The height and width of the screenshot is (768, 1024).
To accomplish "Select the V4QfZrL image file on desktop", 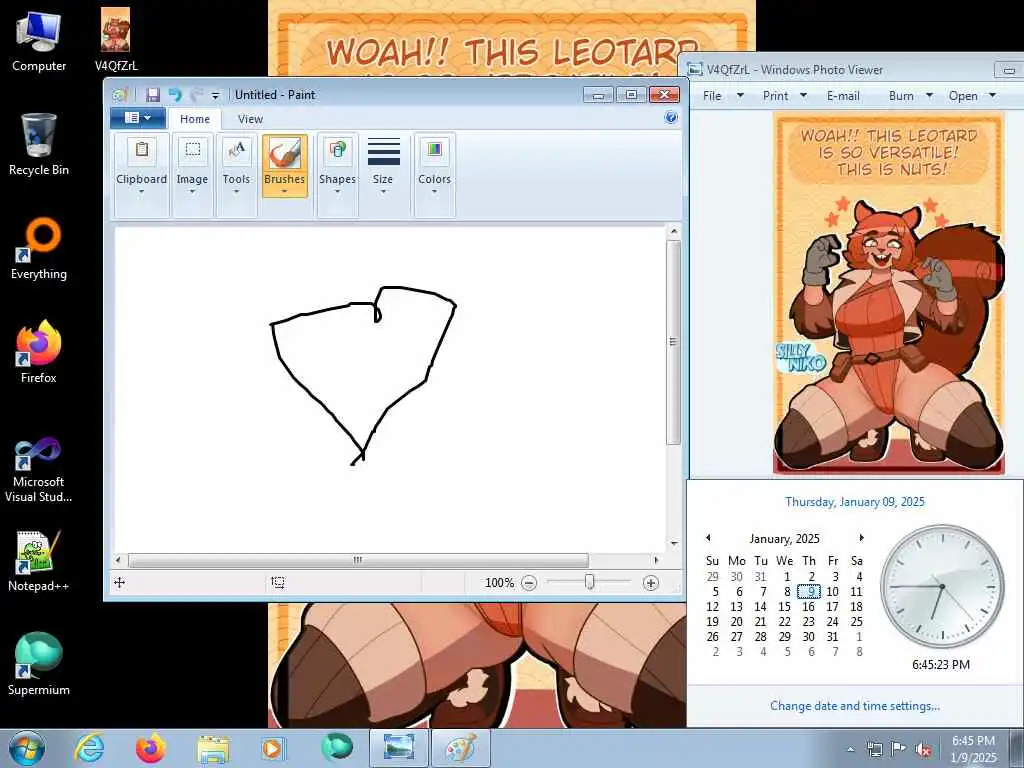I will 116,40.
